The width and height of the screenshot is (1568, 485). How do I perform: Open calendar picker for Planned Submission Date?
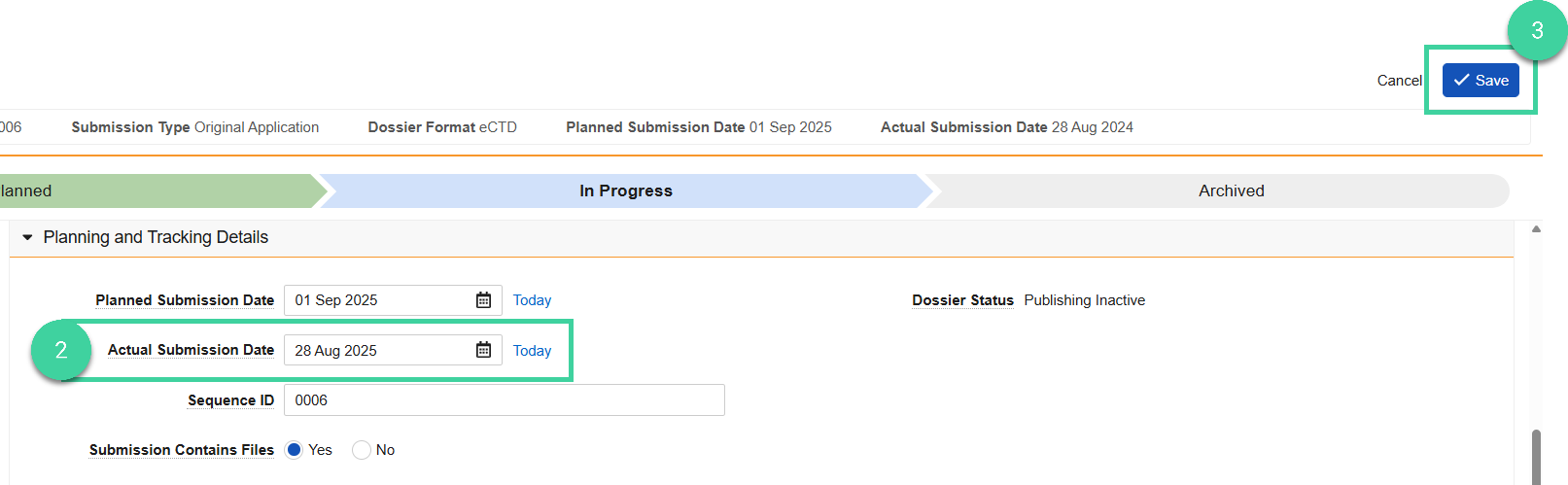[483, 300]
